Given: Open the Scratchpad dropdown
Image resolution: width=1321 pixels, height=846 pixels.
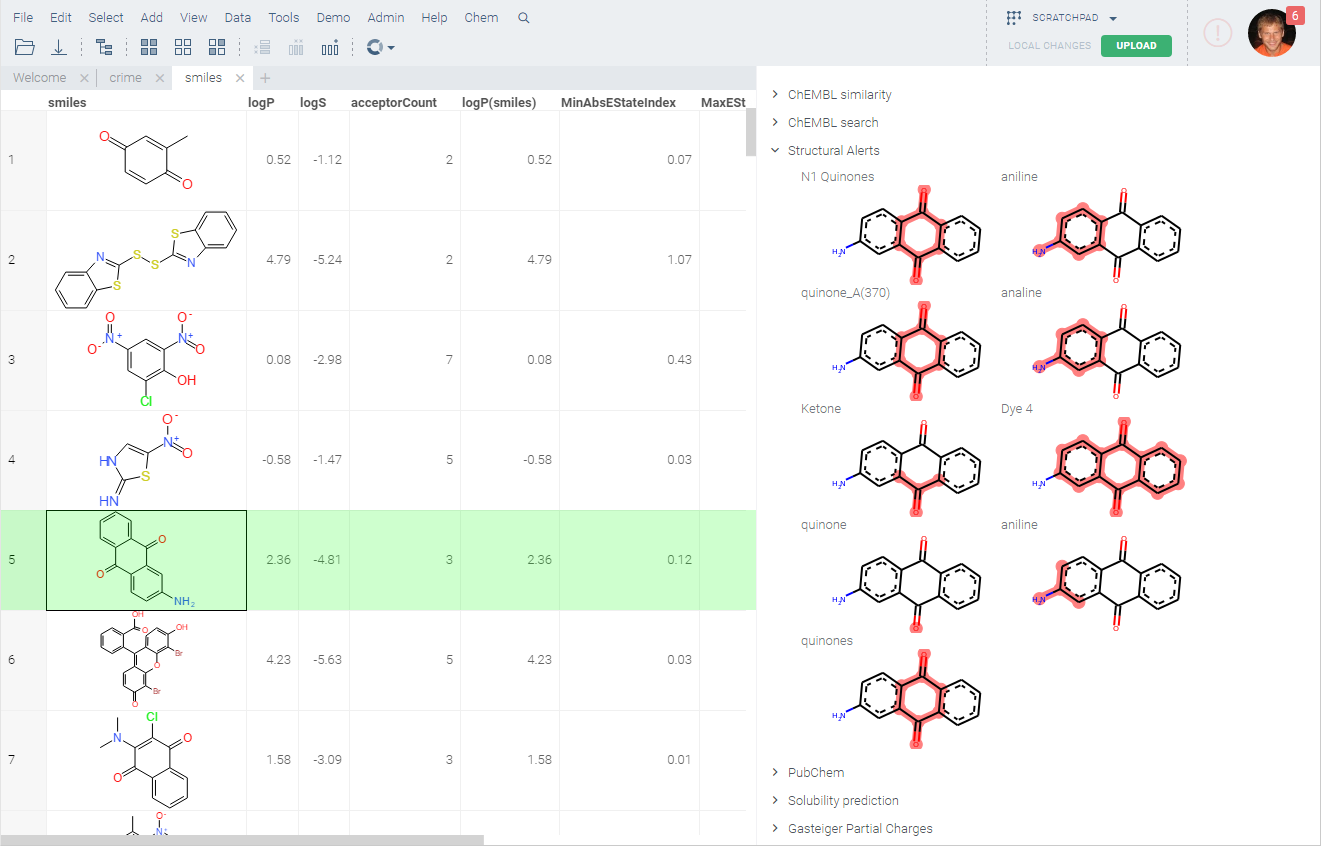Looking at the screenshot, I should (1113, 18).
